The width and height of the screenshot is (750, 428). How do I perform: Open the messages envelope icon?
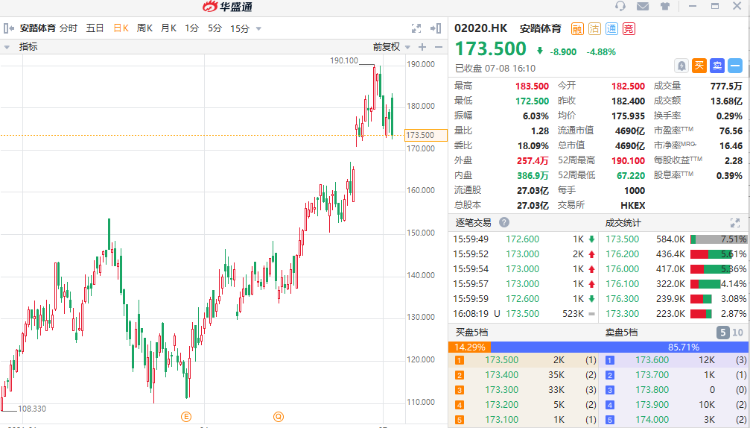coord(643,6)
